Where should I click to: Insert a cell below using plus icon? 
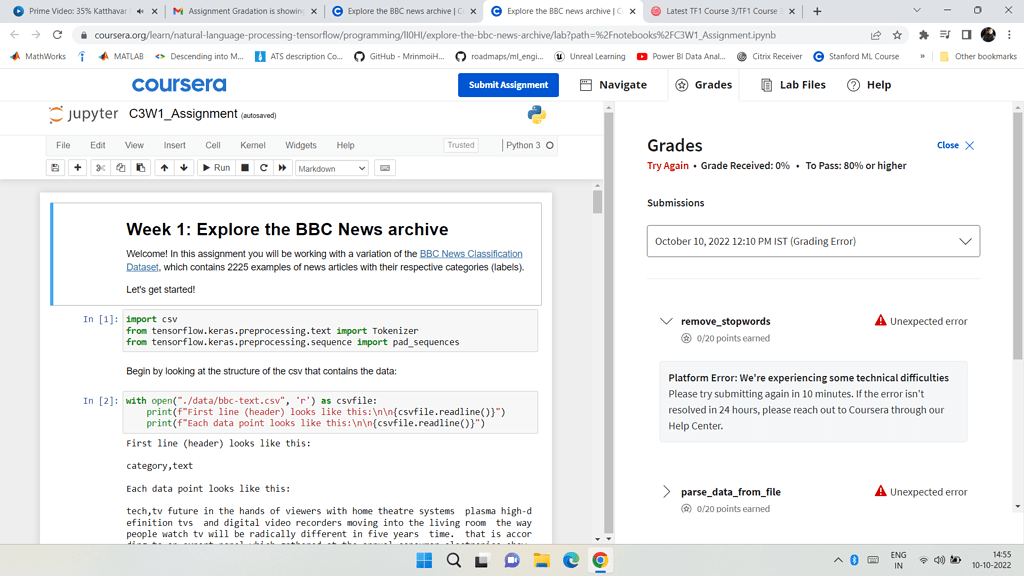point(78,168)
